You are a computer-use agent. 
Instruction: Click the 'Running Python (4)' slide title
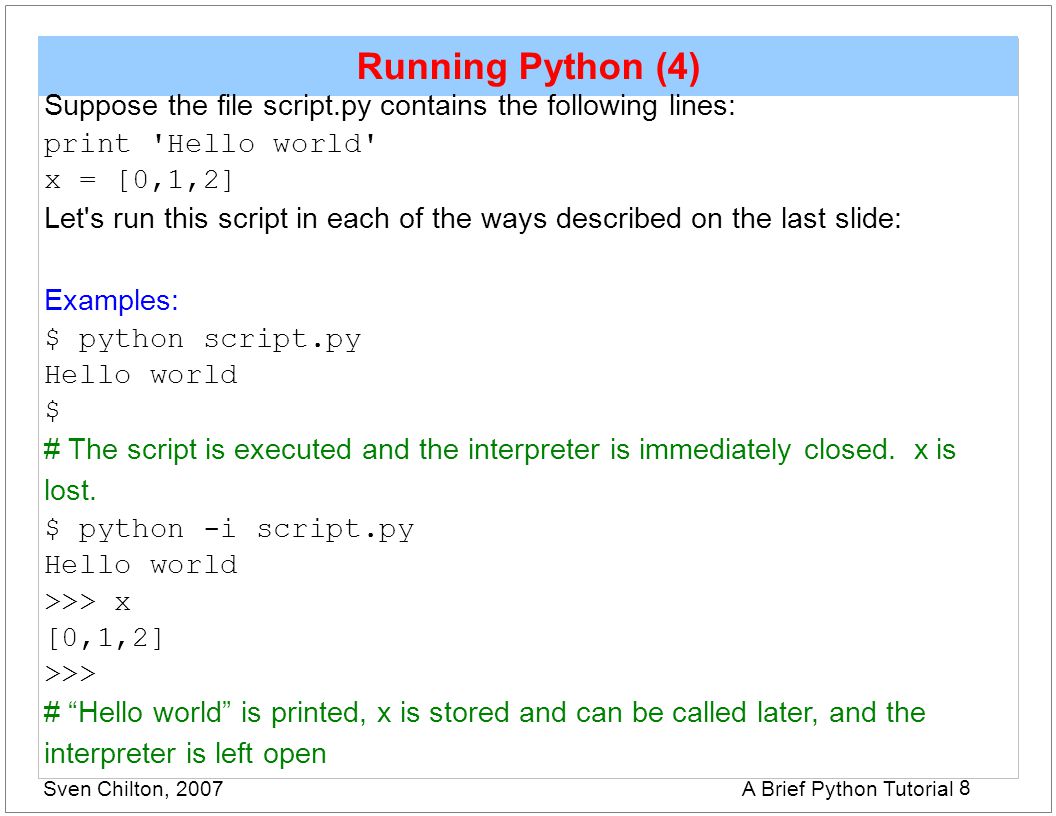pyautogui.click(x=528, y=67)
